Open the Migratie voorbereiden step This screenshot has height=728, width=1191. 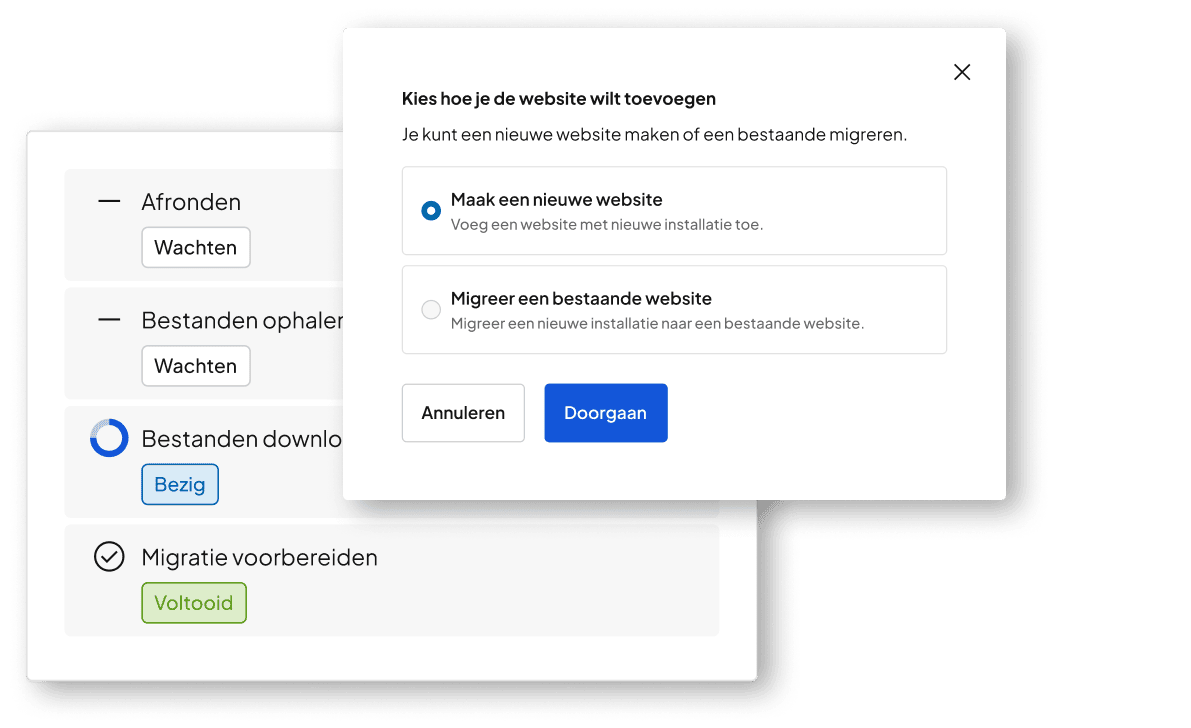click(x=391, y=580)
